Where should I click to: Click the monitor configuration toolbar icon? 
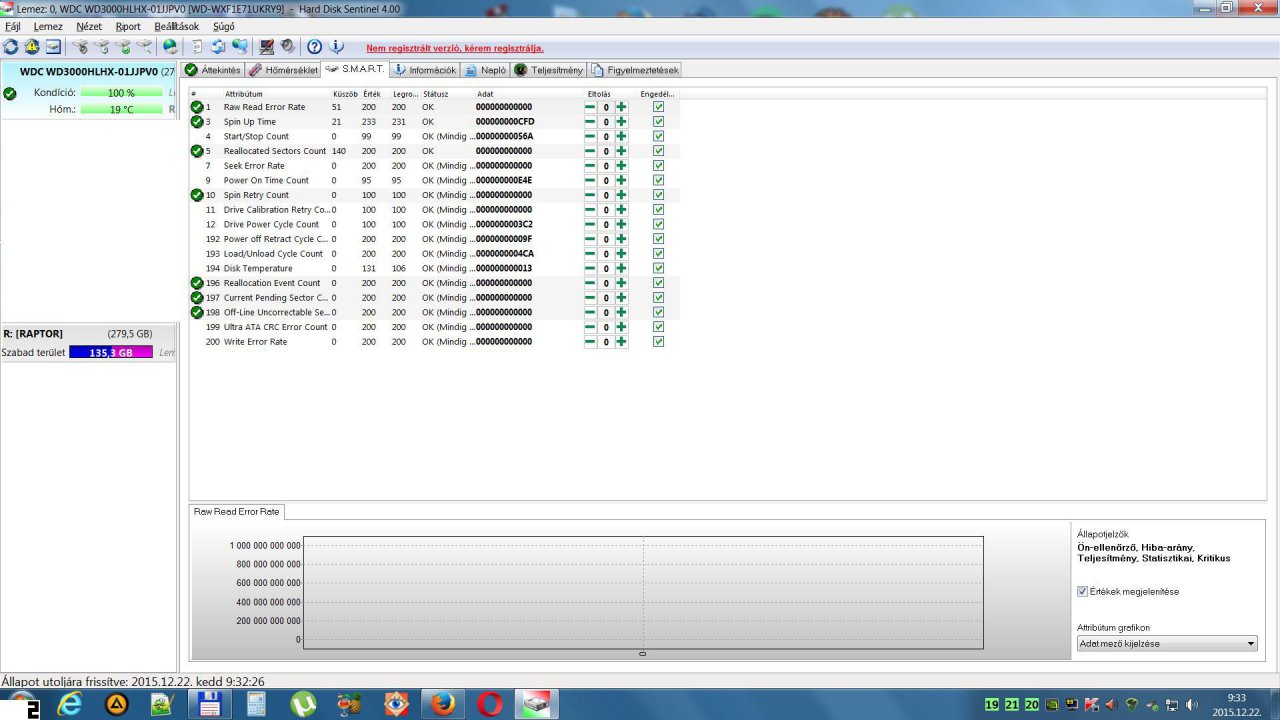click(x=267, y=47)
